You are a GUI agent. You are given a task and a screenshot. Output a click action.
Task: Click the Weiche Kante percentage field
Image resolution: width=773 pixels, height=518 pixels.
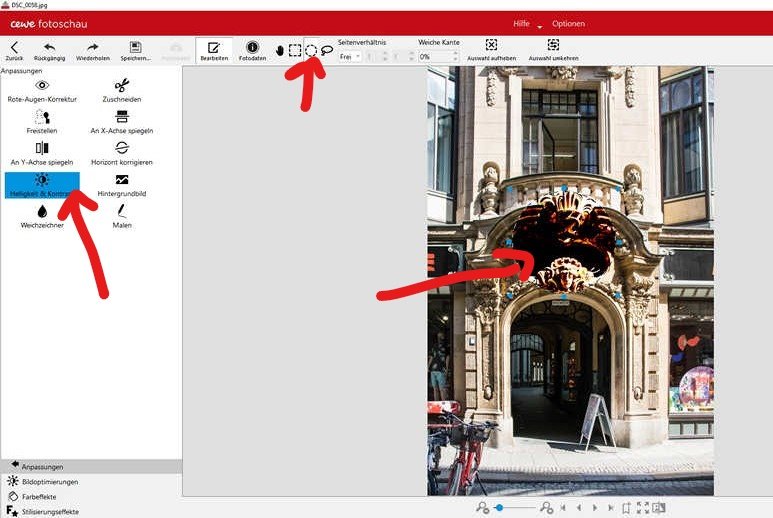tap(437, 57)
